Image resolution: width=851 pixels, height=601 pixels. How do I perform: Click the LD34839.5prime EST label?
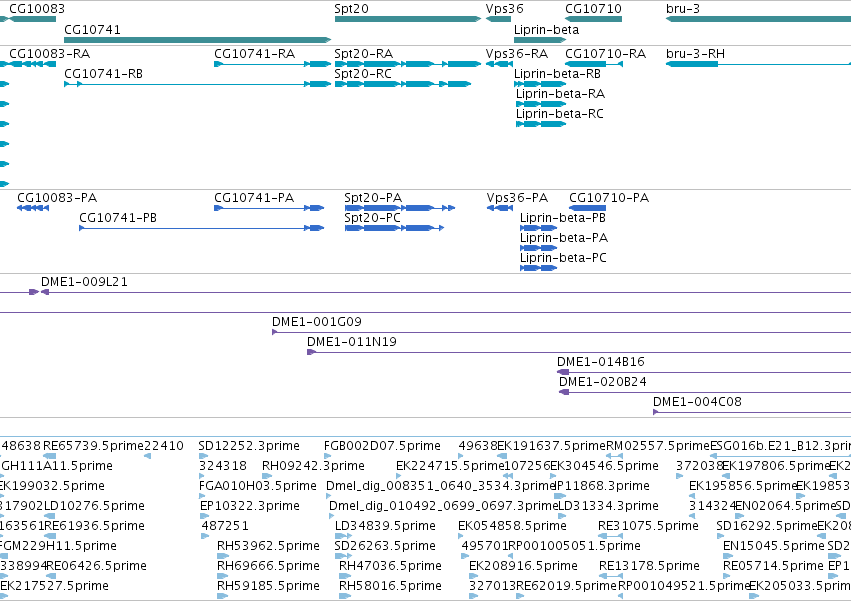385,527
